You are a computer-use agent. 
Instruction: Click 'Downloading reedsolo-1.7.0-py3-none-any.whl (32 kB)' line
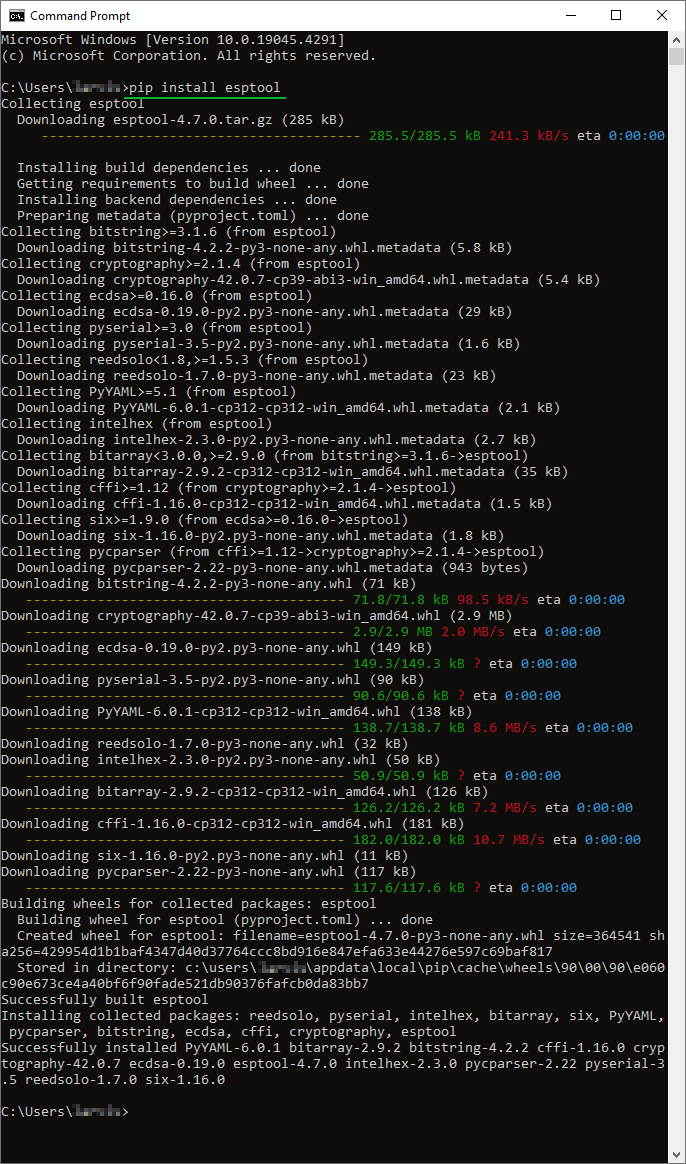(x=205, y=743)
